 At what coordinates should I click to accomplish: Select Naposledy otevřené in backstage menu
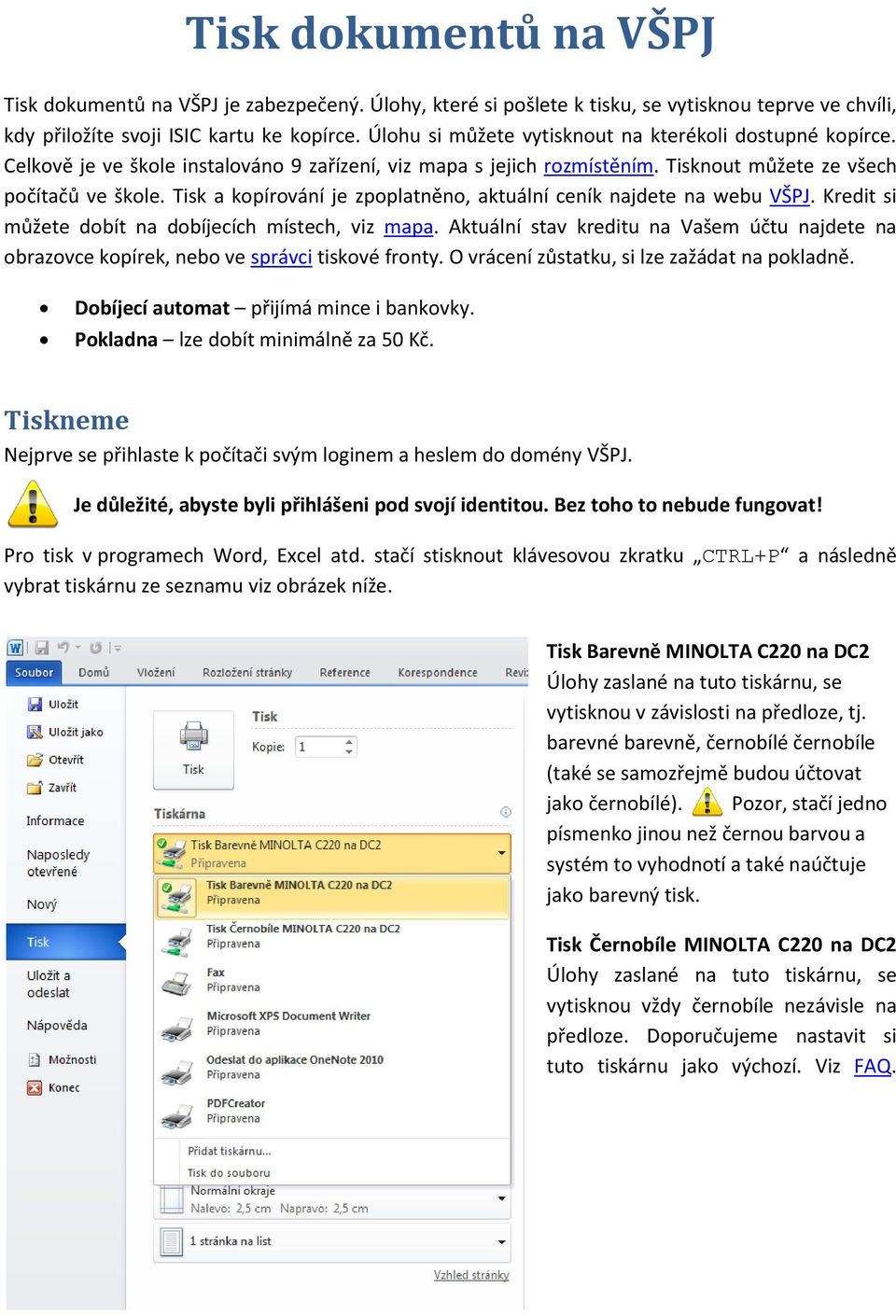pyautogui.click(x=58, y=863)
